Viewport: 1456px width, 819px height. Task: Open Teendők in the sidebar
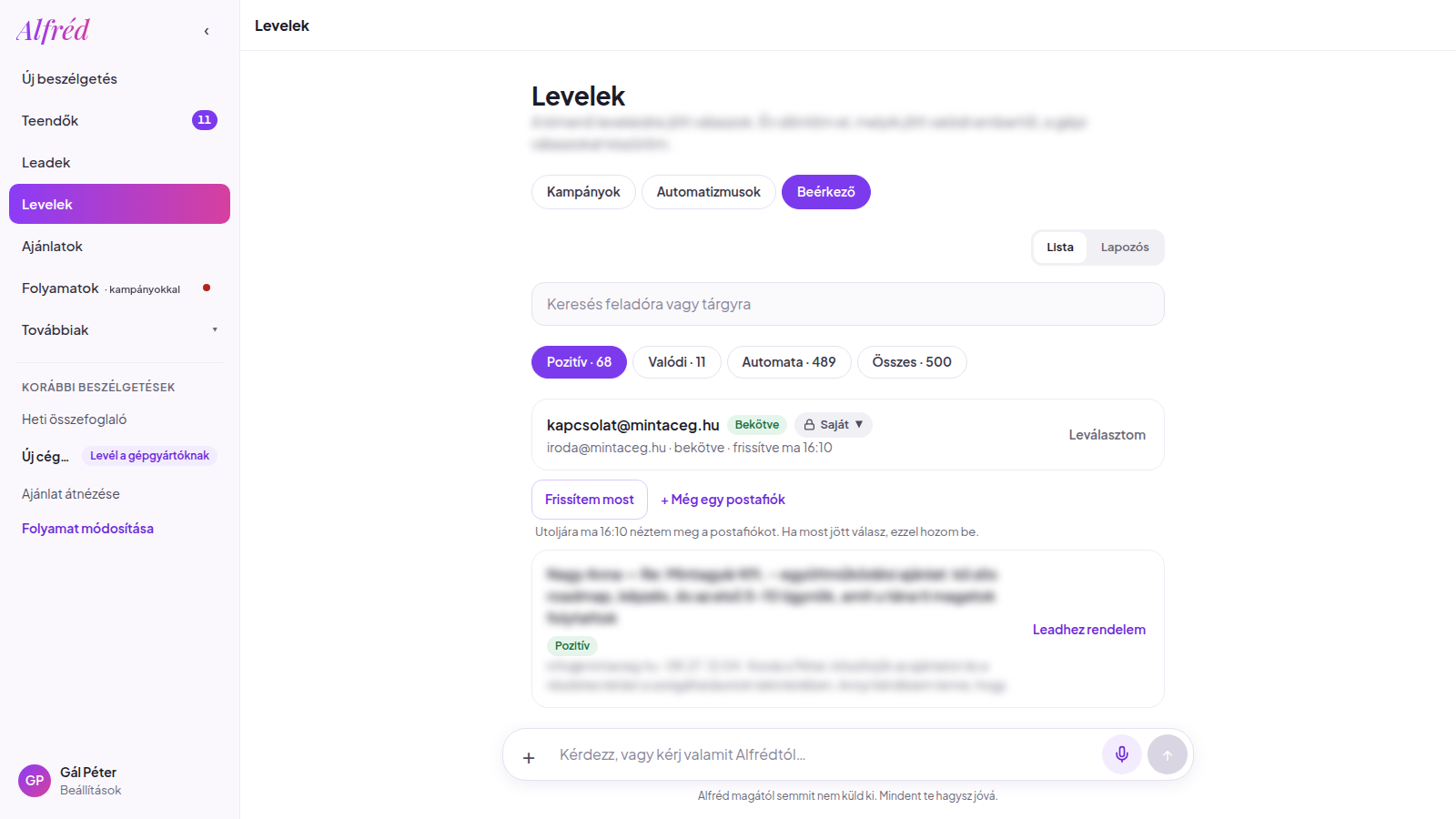[x=119, y=120]
